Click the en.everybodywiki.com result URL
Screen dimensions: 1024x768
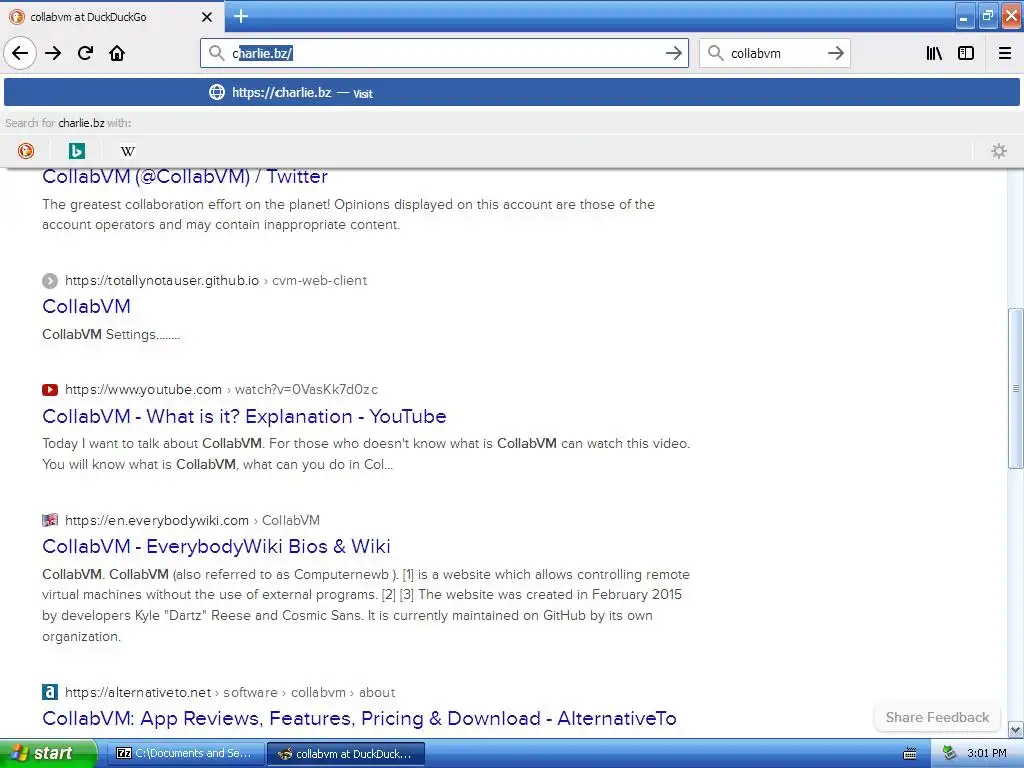pyautogui.click(x=157, y=520)
